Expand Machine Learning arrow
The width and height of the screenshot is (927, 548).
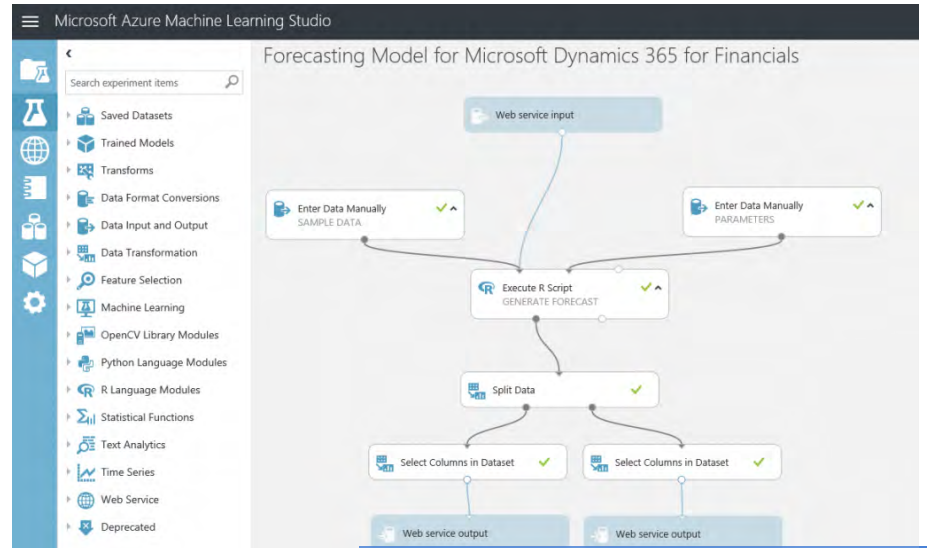69,307
